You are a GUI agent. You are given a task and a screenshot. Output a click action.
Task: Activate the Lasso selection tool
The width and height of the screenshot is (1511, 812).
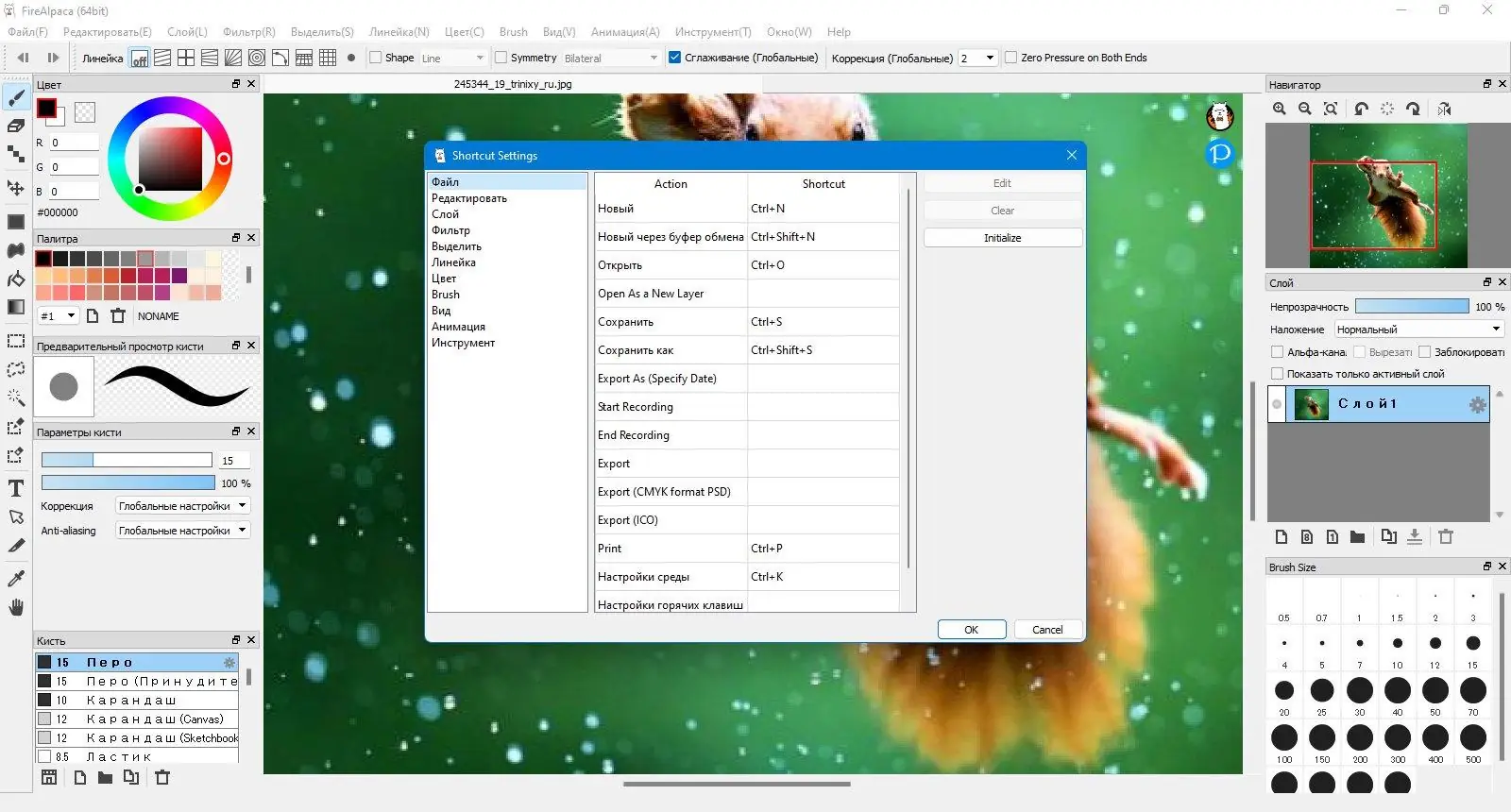point(16,369)
